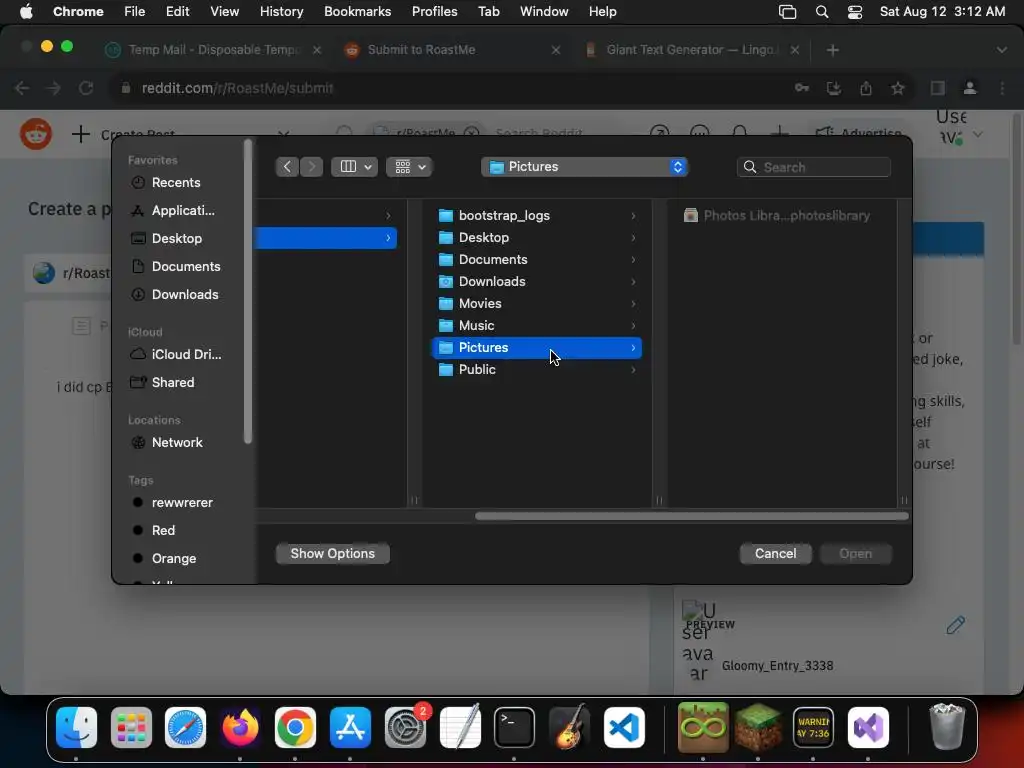Open Safari from the Dock
This screenshot has width=1024, height=768.
185,728
